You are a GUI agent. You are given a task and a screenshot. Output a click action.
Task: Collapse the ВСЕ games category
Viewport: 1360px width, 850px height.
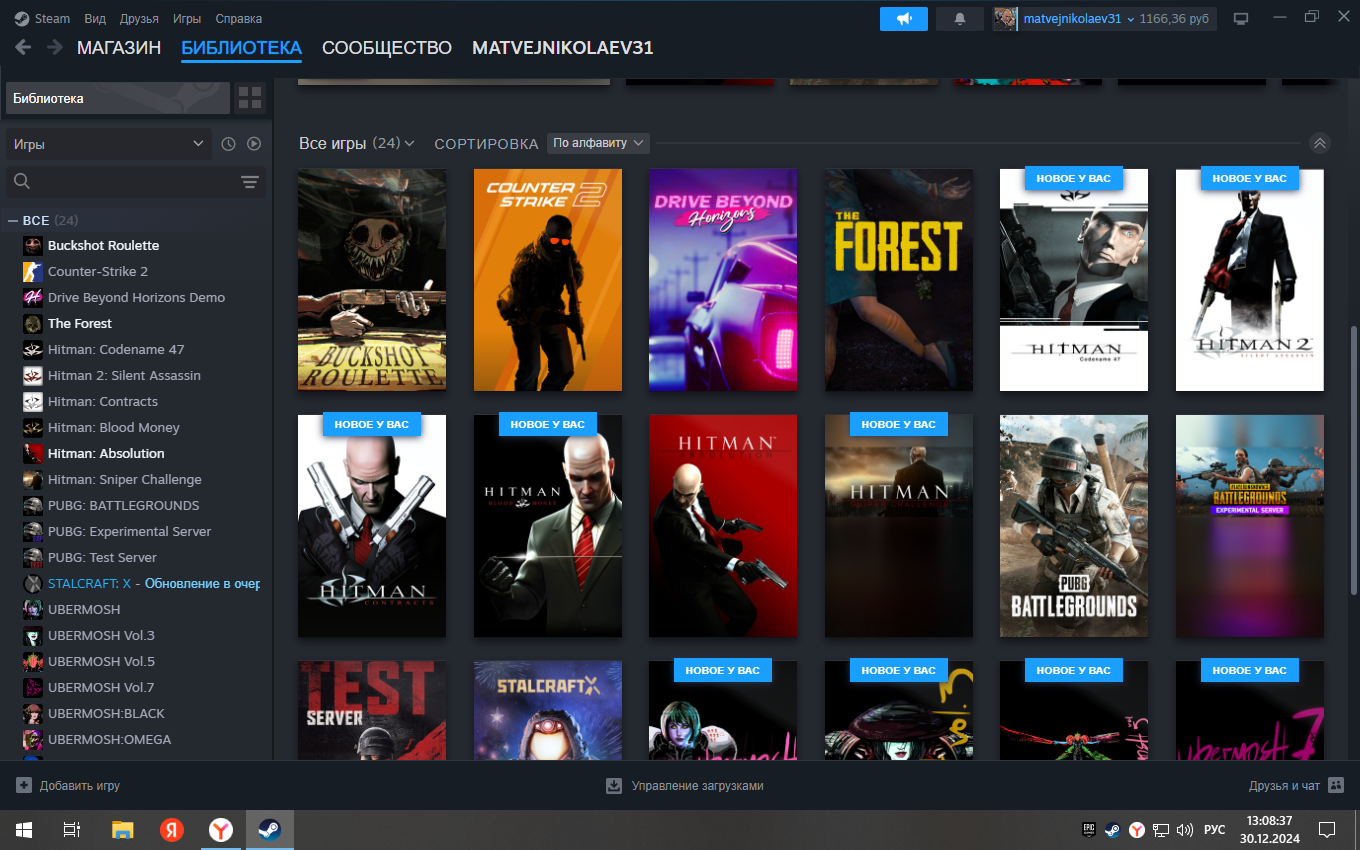tap(14, 220)
